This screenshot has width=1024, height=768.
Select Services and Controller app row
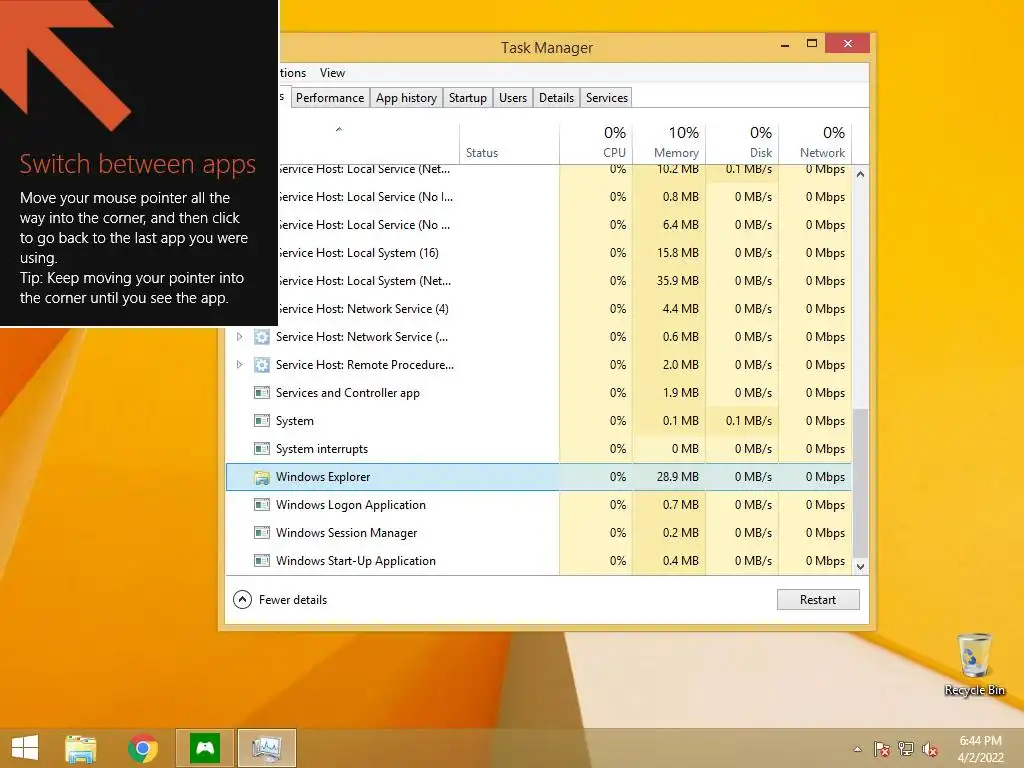click(x=539, y=393)
